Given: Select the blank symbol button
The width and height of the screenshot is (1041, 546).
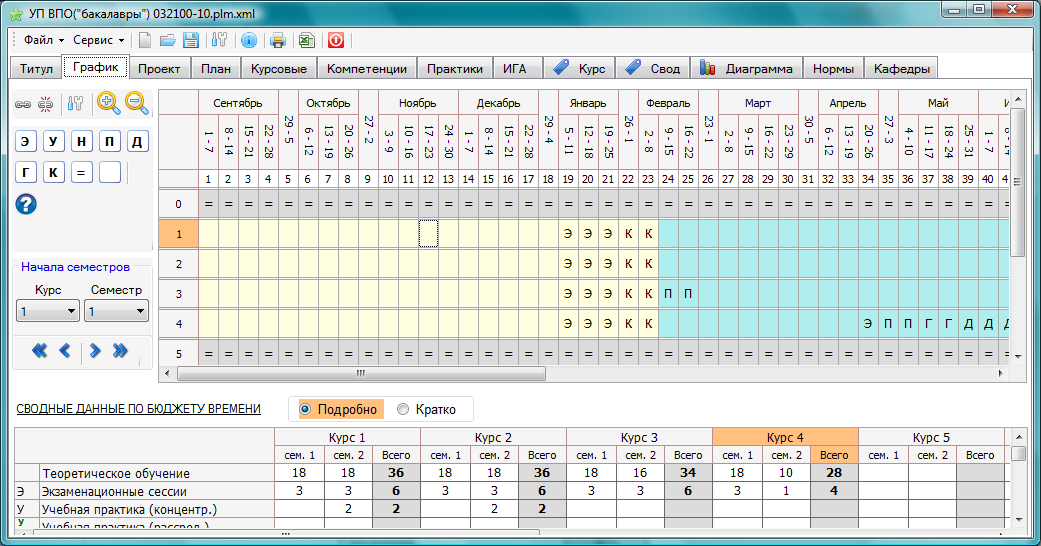Looking at the screenshot, I should (110, 172).
